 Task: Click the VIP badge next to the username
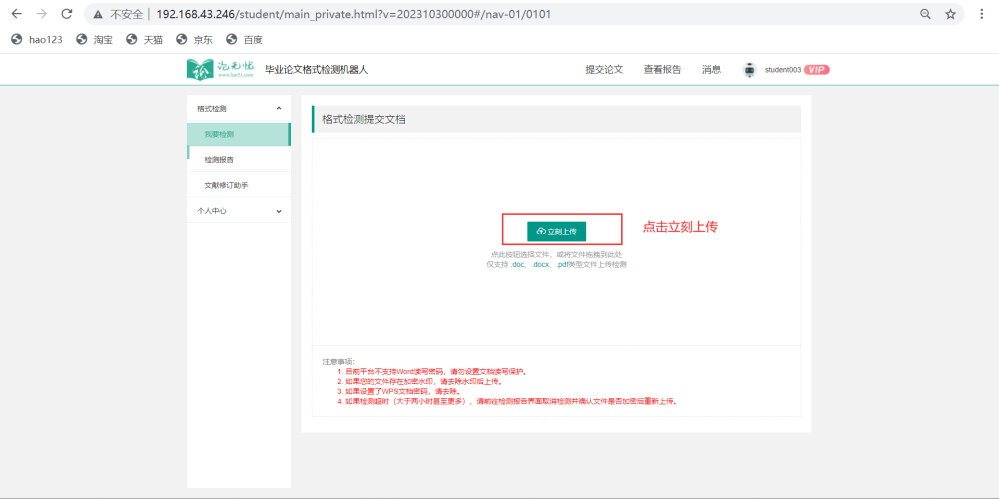(817, 70)
